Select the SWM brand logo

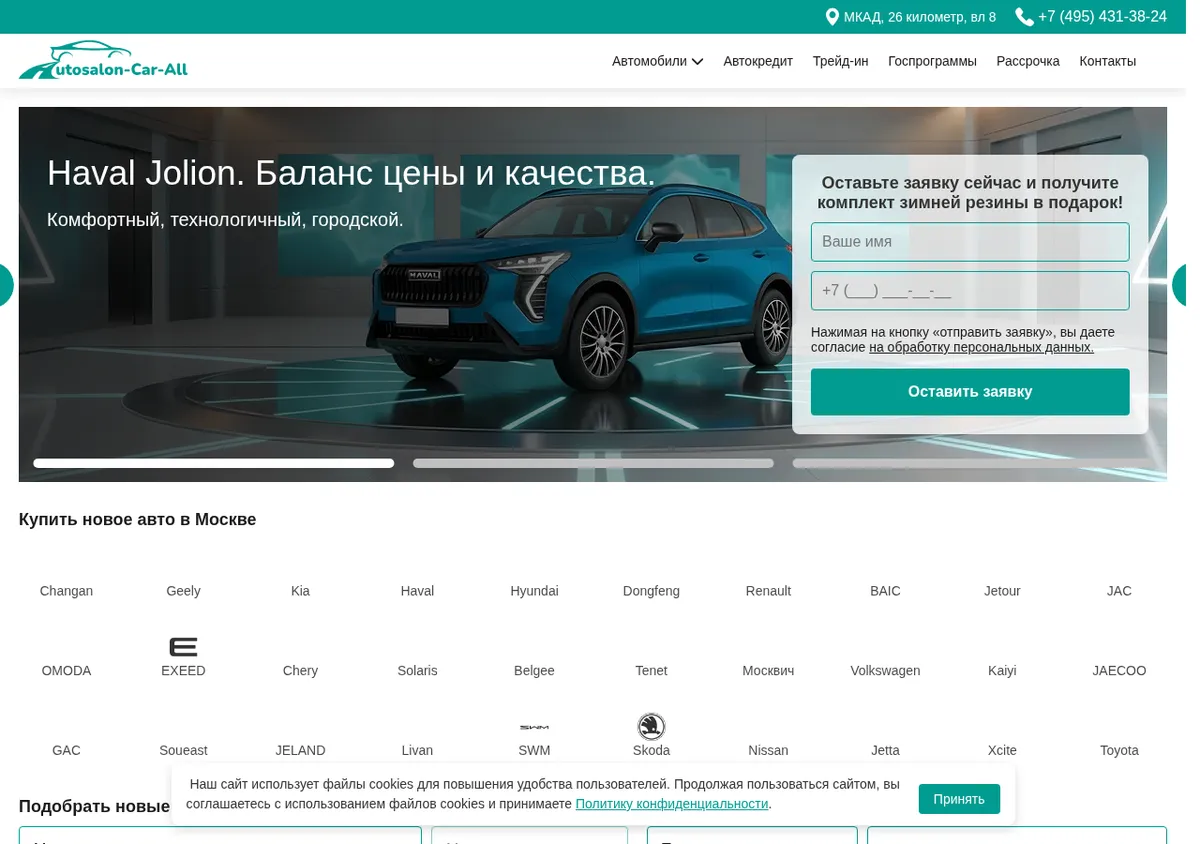pyautogui.click(x=534, y=727)
